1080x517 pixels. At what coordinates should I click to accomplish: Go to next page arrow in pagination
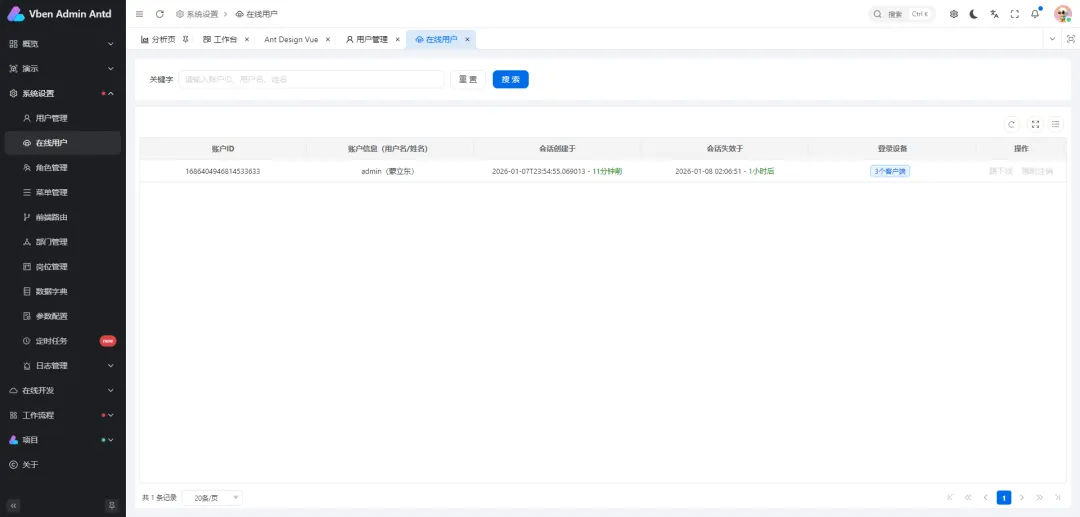(1021, 497)
